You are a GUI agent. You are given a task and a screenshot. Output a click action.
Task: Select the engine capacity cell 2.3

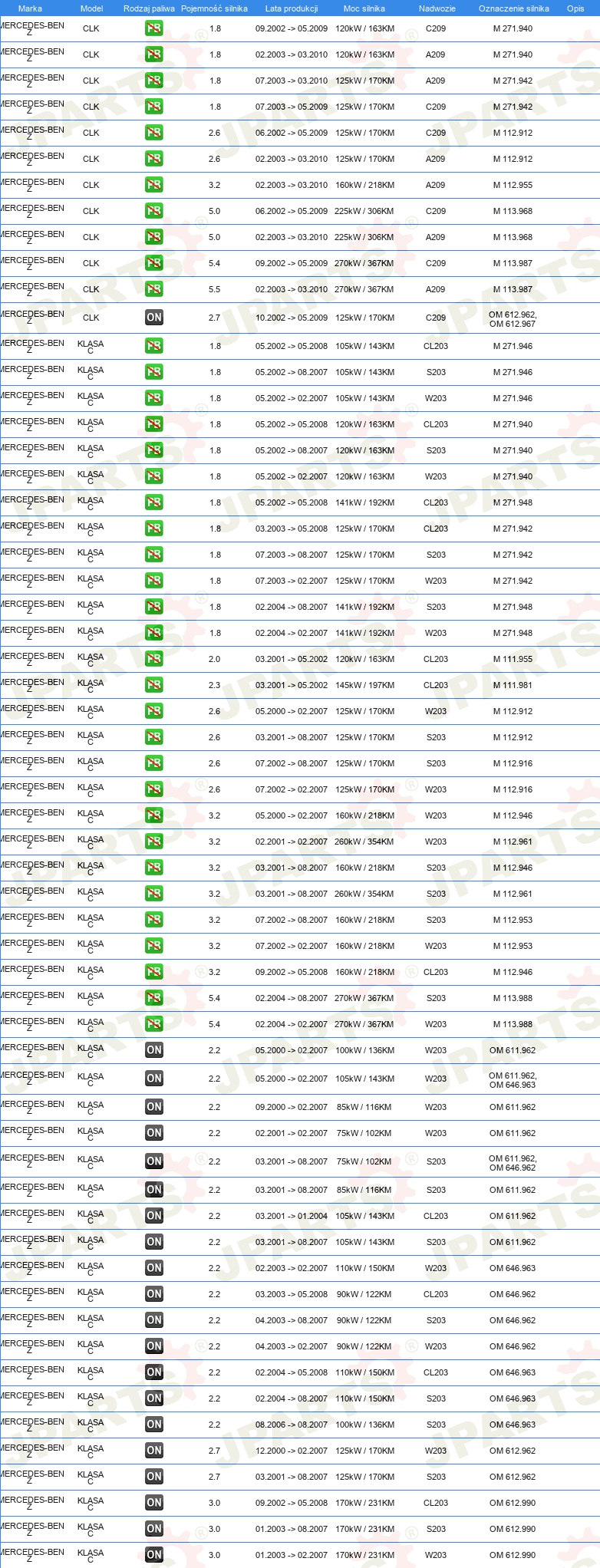(x=214, y=685)
